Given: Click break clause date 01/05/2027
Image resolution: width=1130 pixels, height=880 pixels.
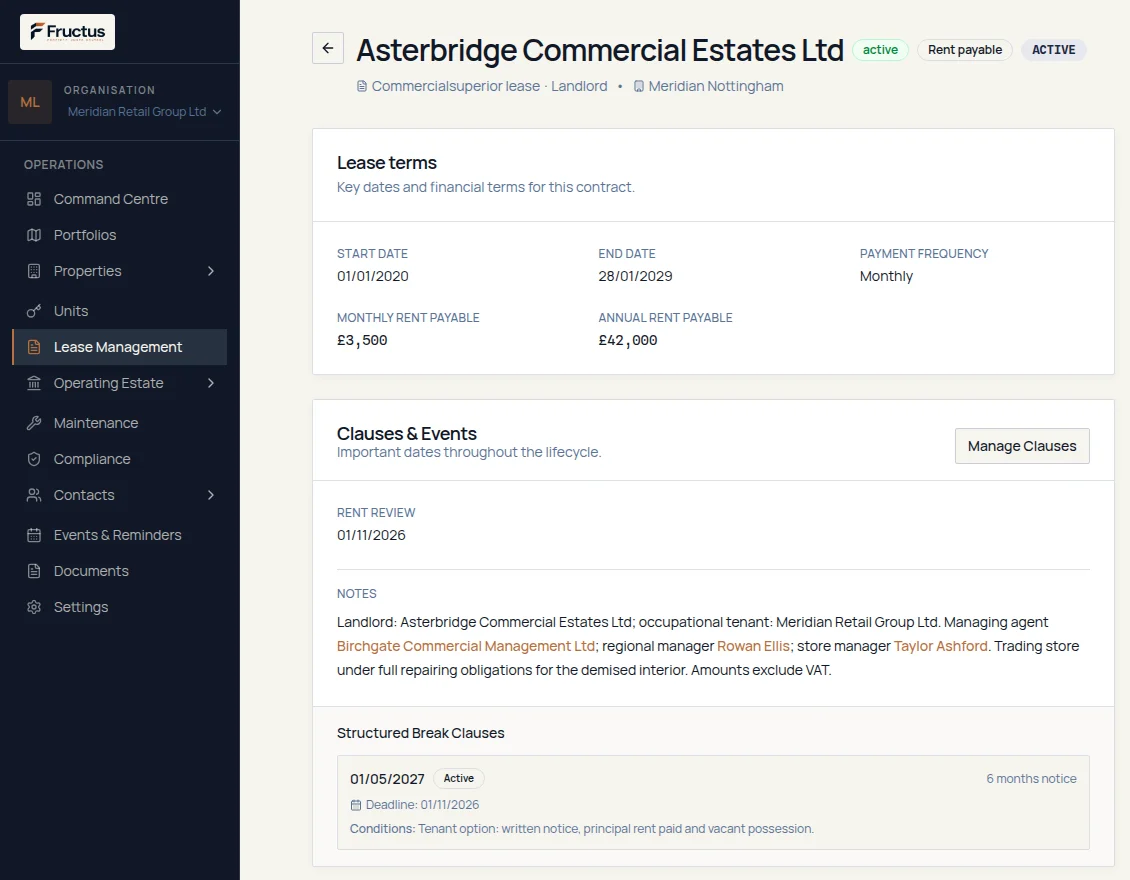Looking at the screenshot, I should pos(387,779).
